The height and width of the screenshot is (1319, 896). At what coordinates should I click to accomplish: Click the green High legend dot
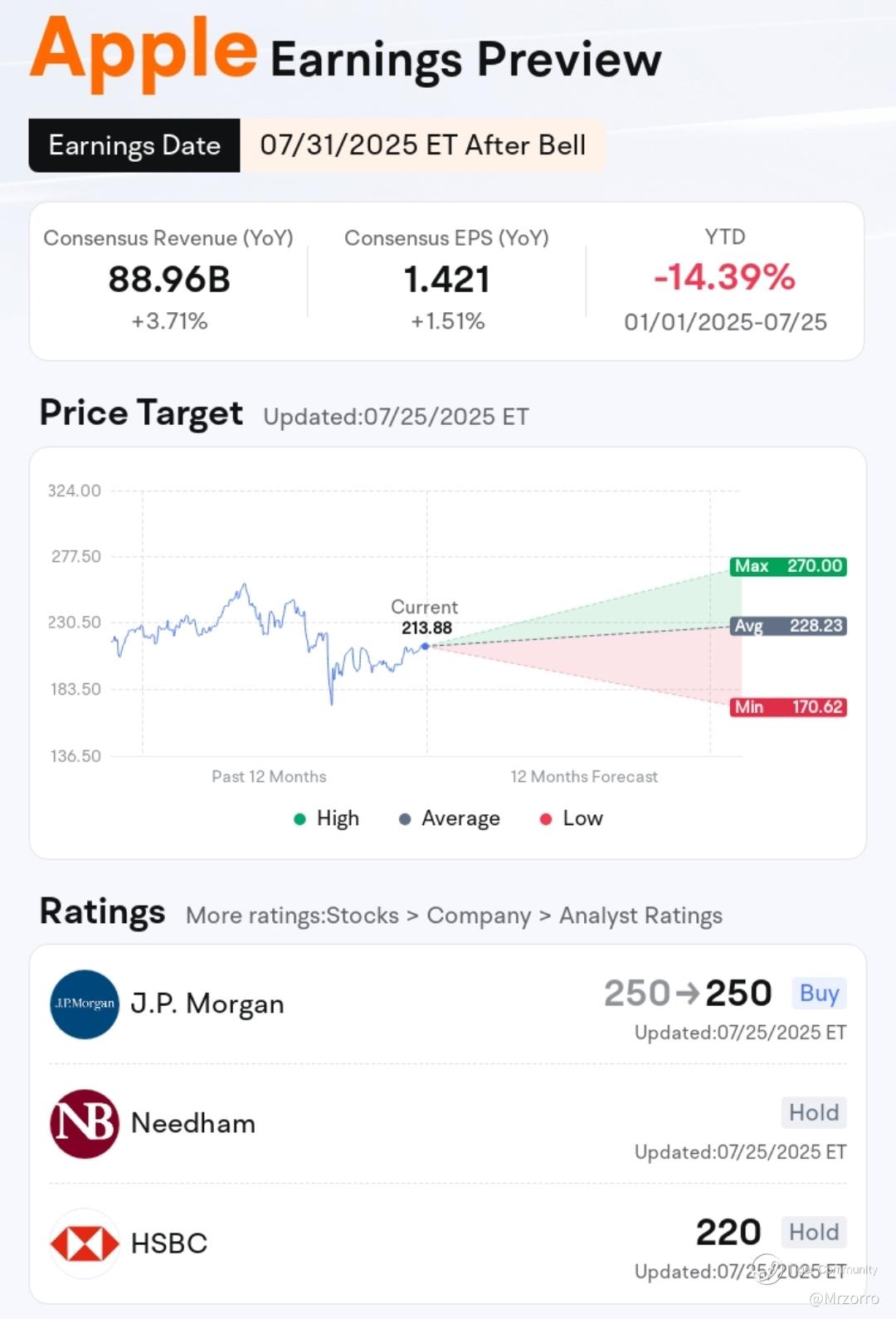tap(299, 819)
